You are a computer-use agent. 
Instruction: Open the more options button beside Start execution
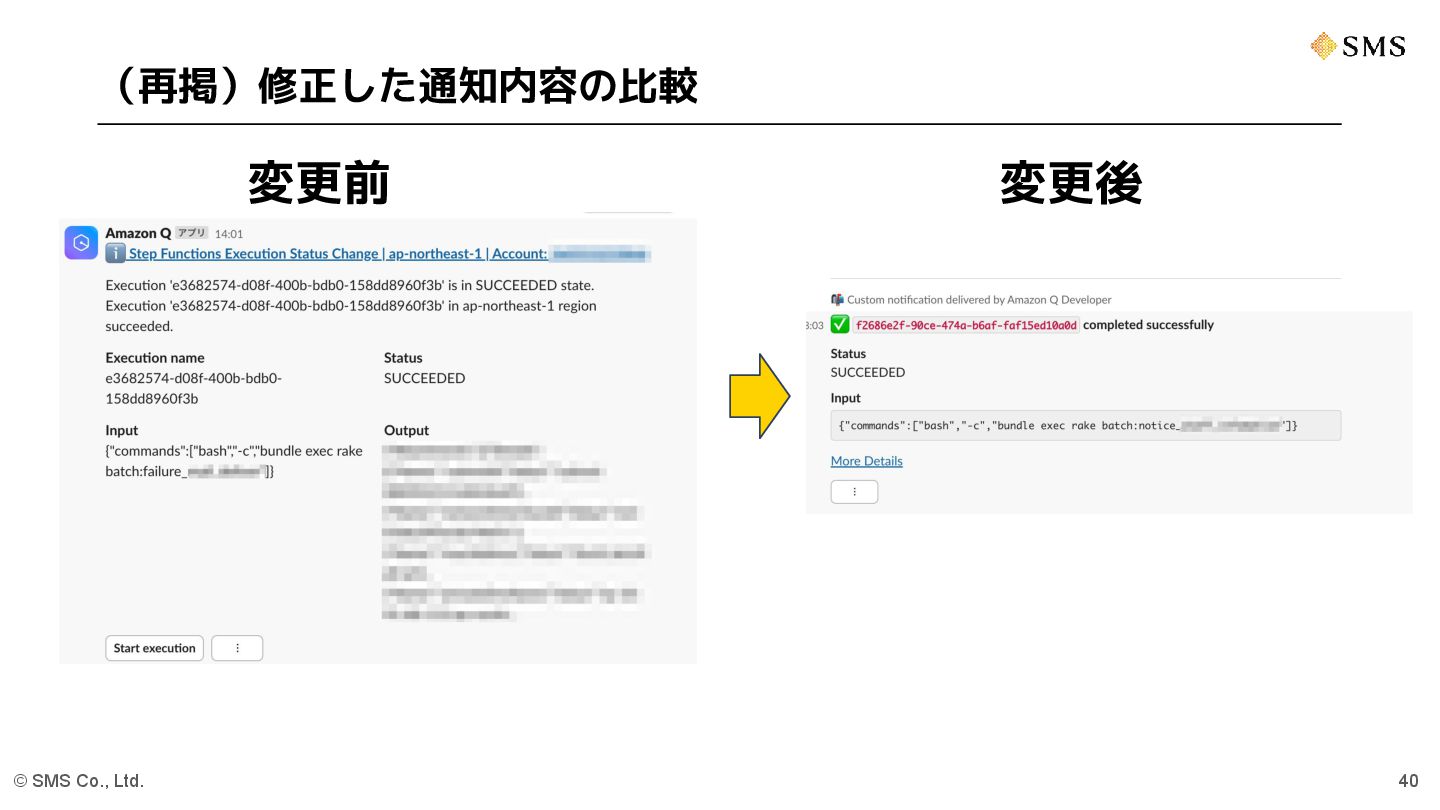[237, 648]
